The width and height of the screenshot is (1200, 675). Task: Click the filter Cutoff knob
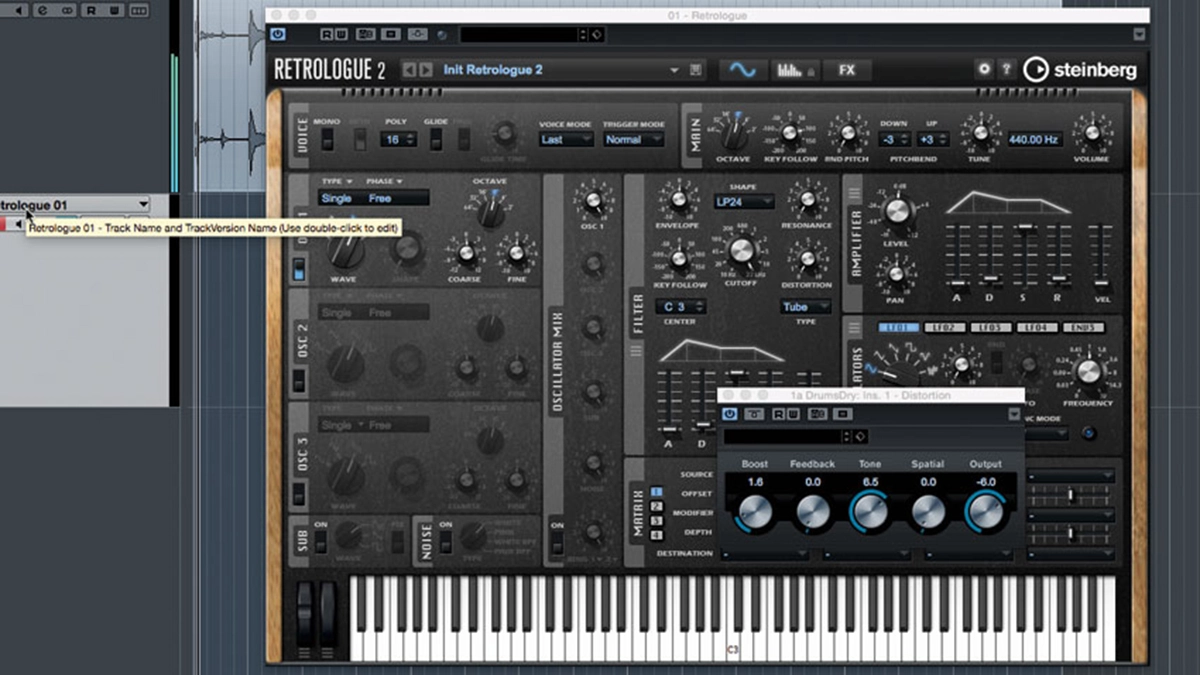click(741, 251)
